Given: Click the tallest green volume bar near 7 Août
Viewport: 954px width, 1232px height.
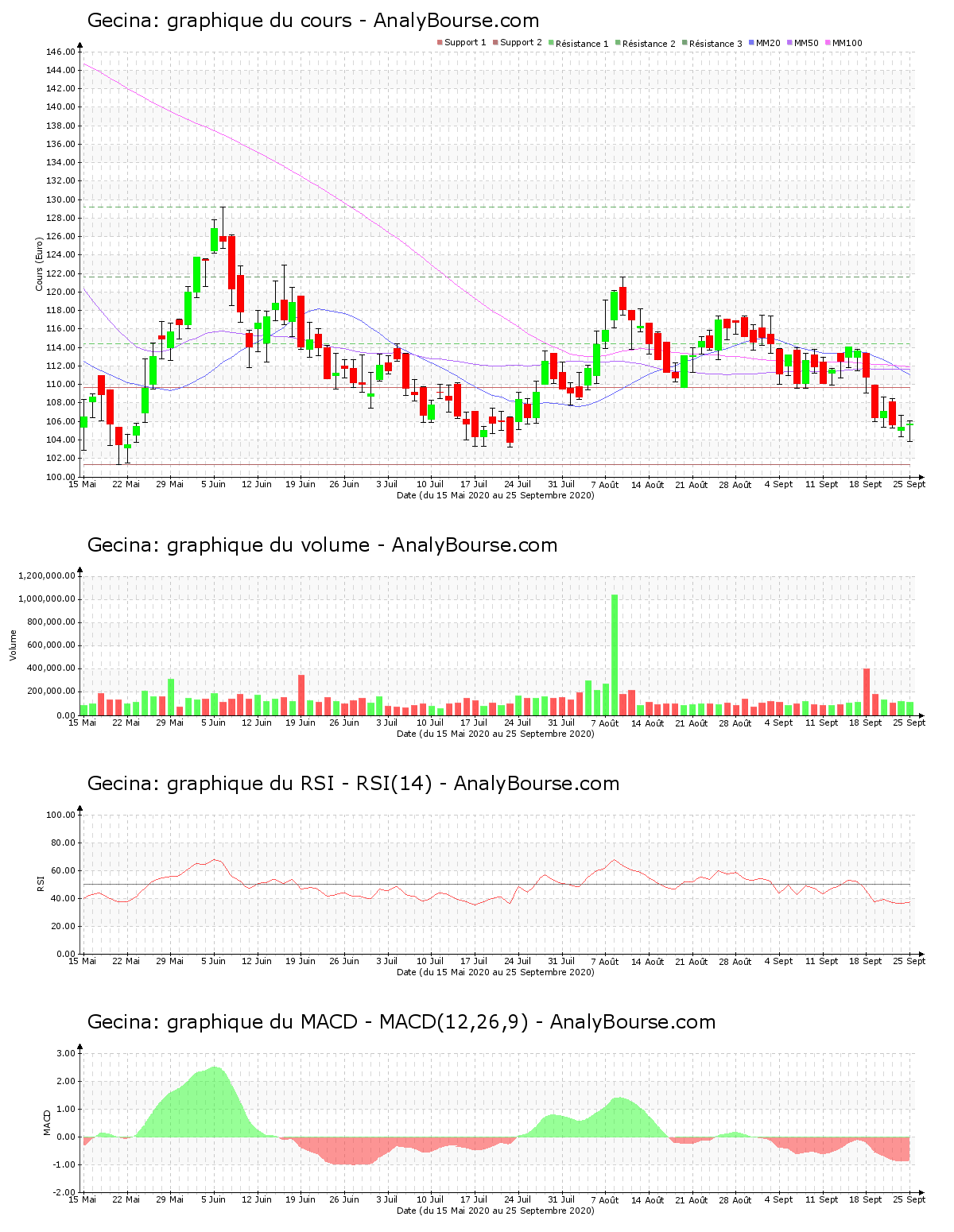Looking at the screenshot, I should point(615,655).
